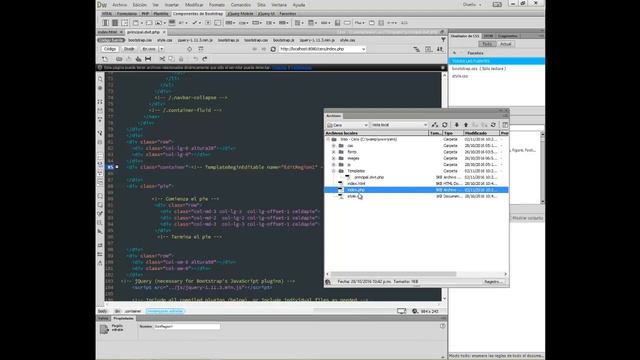Click the Undo arrow icon

(x=196, y=59)
